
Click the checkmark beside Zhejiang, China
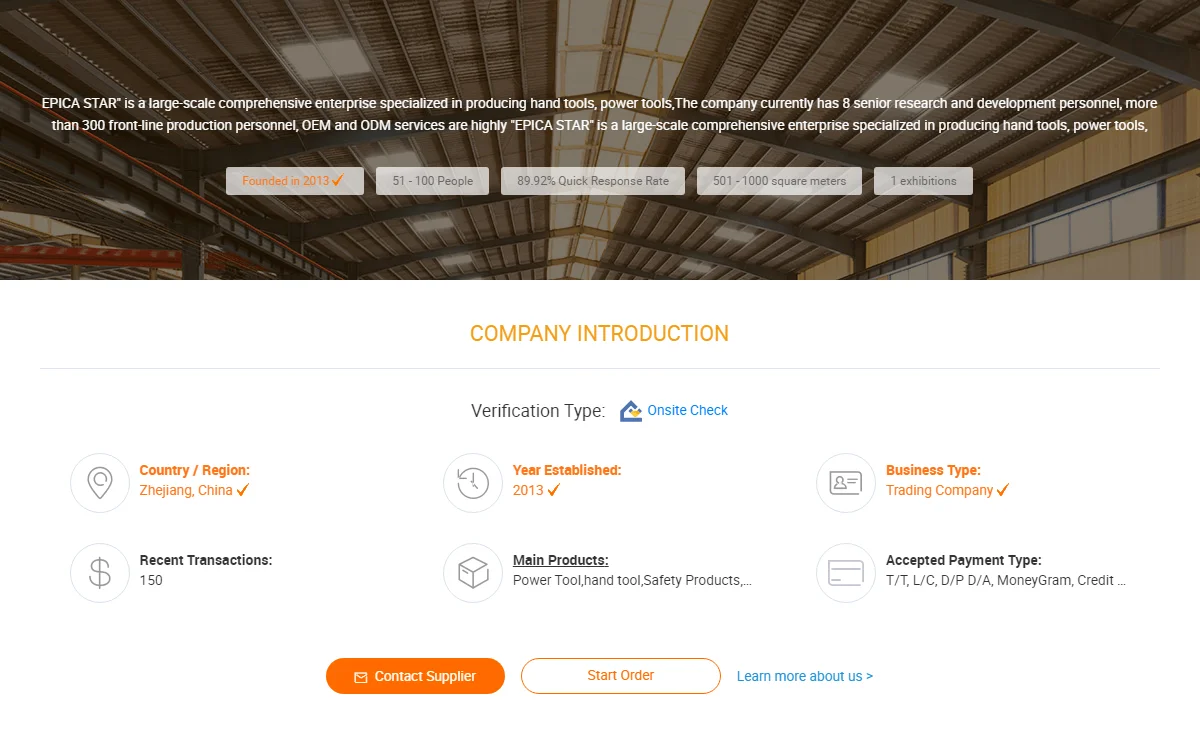click(243, 490)
